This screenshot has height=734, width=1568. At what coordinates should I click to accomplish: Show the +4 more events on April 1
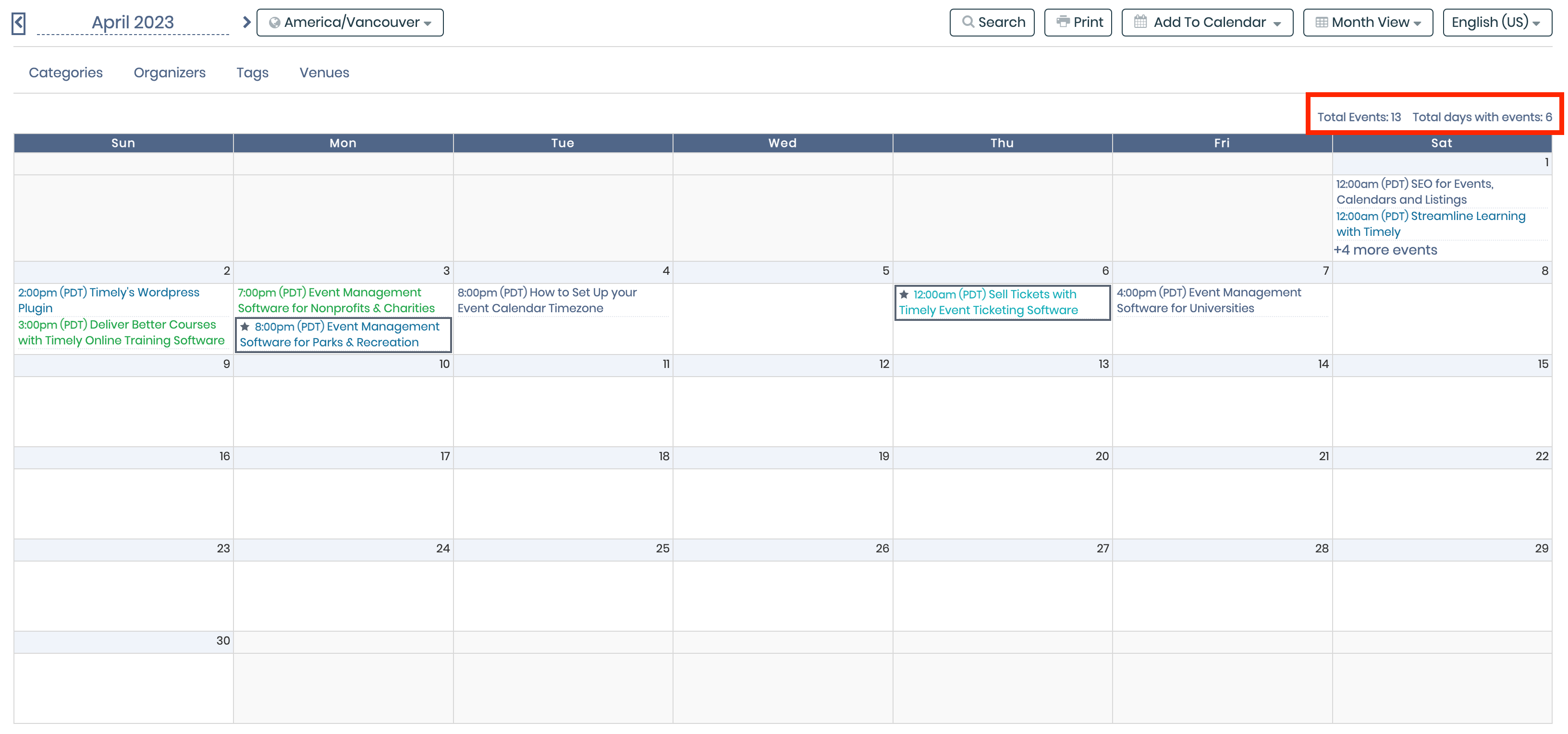point(1385,249)
